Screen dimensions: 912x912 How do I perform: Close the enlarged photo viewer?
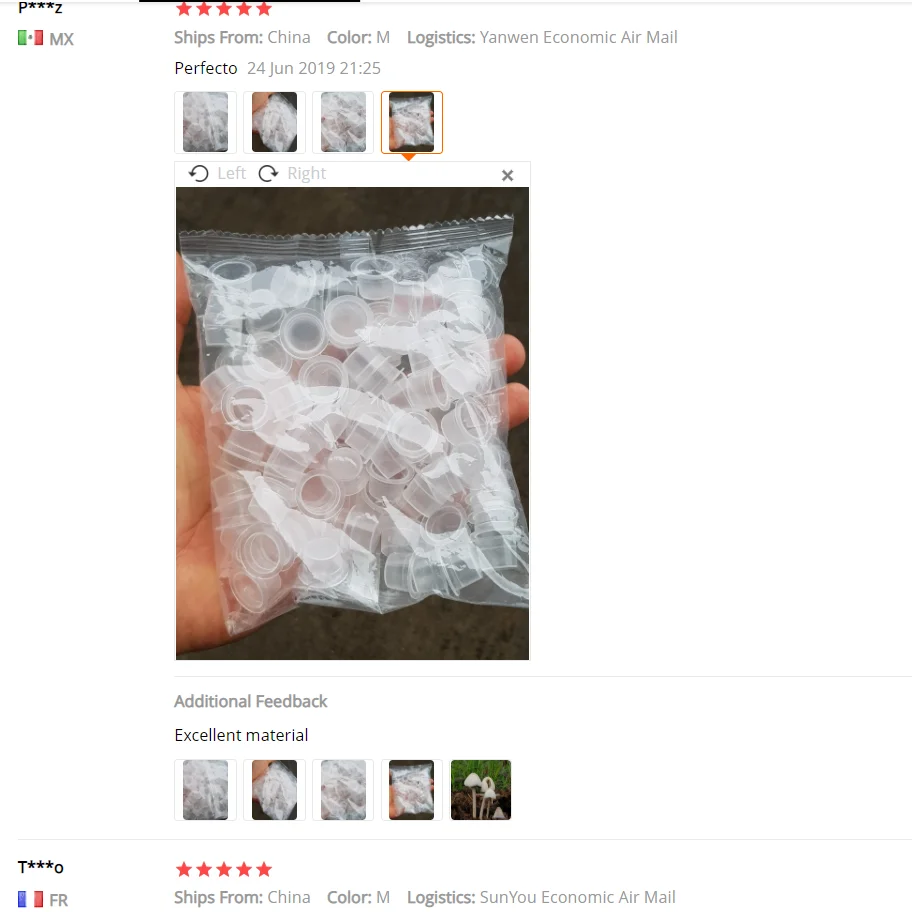[507, 175]
